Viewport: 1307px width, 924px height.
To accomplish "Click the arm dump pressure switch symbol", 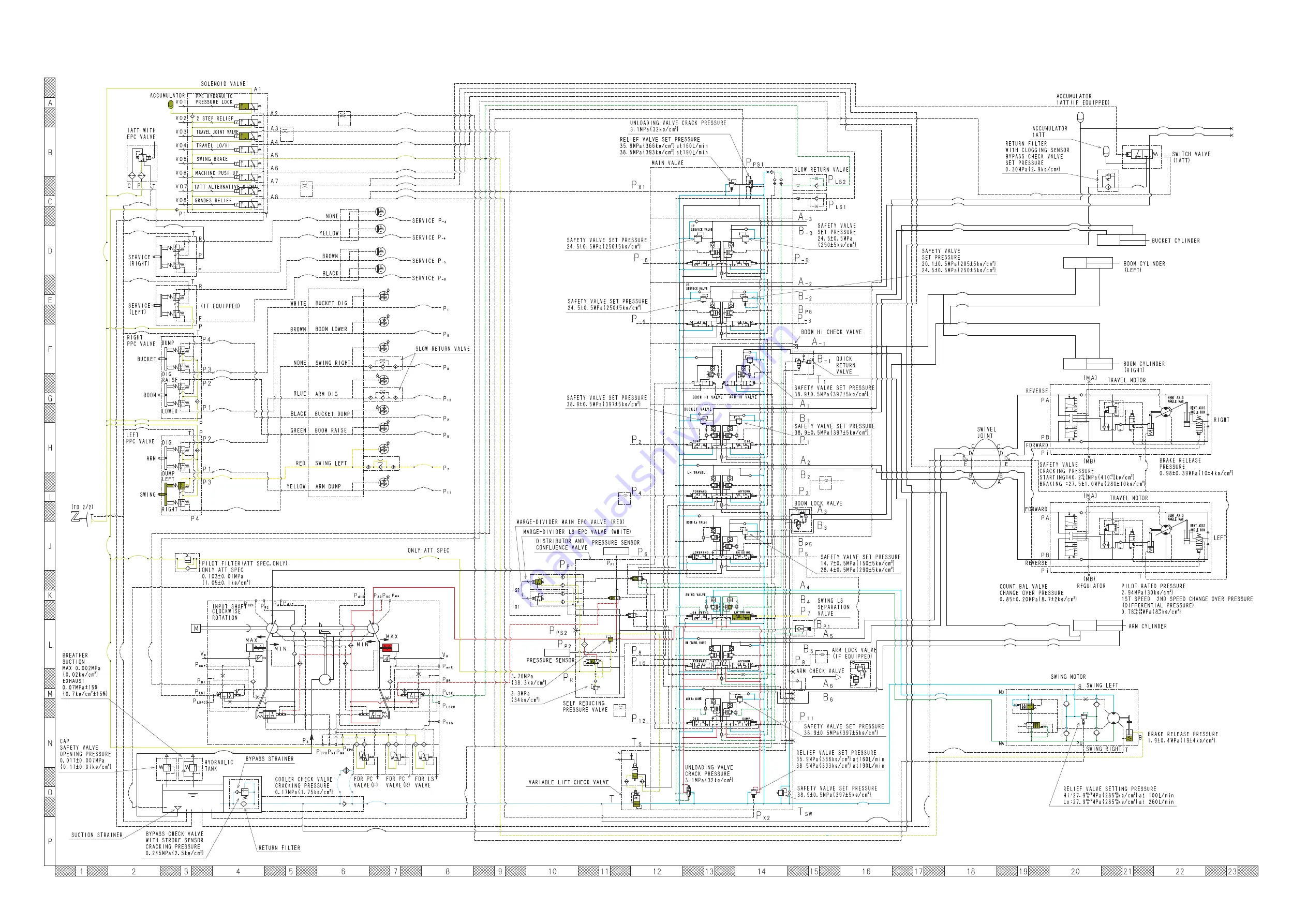I will [384, 482].
